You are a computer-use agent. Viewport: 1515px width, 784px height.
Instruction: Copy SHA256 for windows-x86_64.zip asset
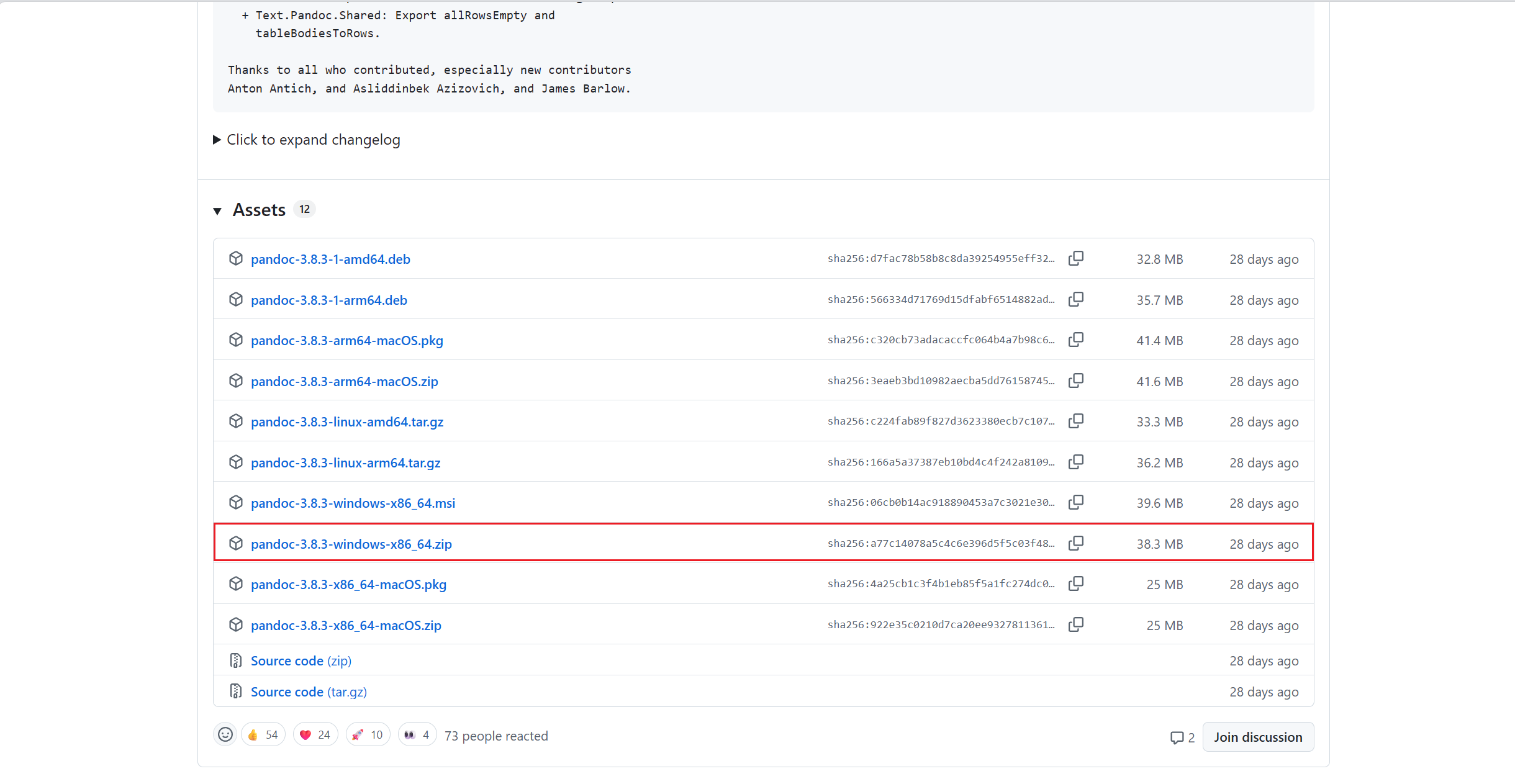point(1076,543)
